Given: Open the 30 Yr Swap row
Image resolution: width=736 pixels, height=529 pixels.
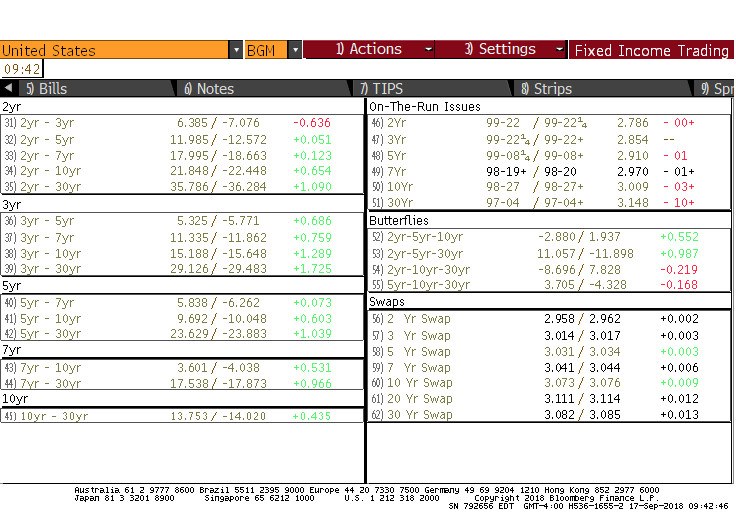Looking at the screenshot, I should 549,414.
